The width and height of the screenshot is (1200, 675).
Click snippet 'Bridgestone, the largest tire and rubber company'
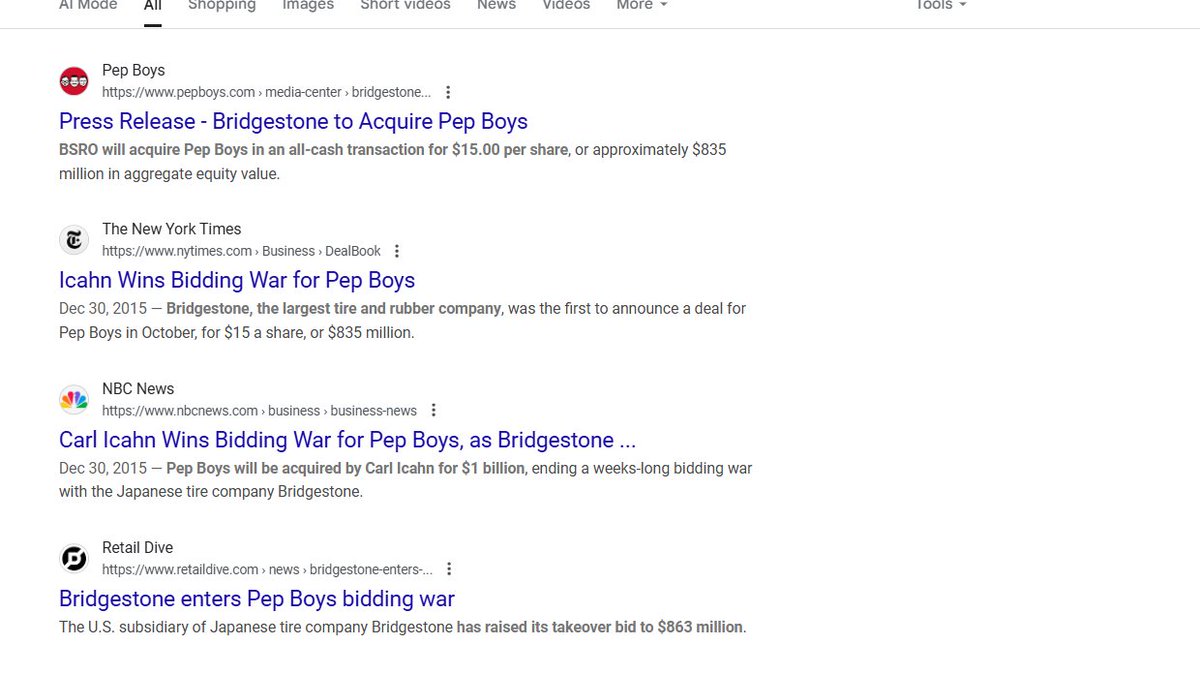(334, 309)
